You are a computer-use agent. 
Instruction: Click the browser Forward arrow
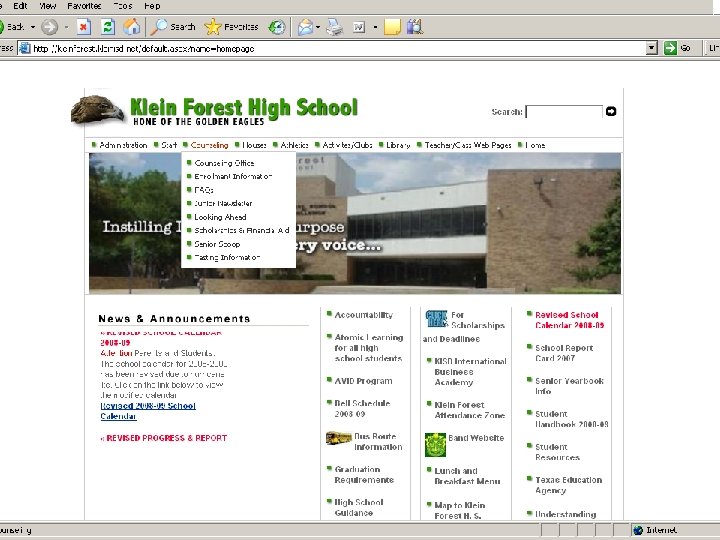pyautogui.click(x=50, y=27)
